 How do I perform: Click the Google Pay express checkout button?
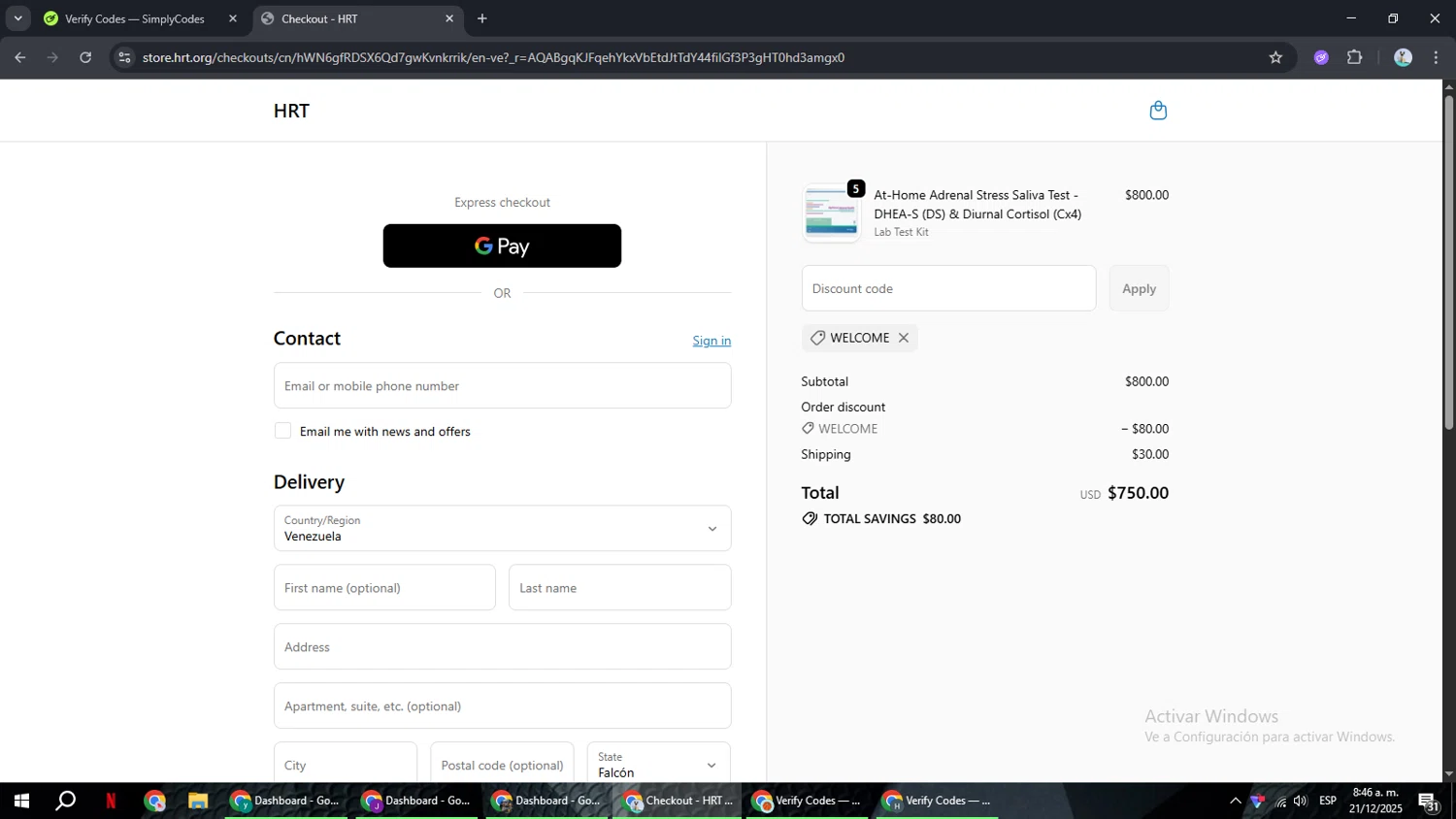point(502,246)
